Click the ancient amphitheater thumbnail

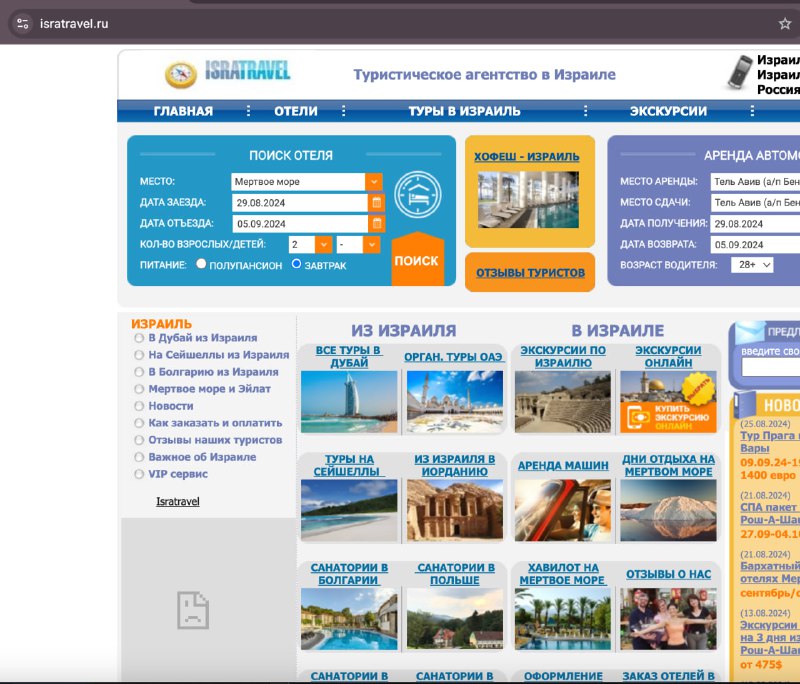(563, 402)
